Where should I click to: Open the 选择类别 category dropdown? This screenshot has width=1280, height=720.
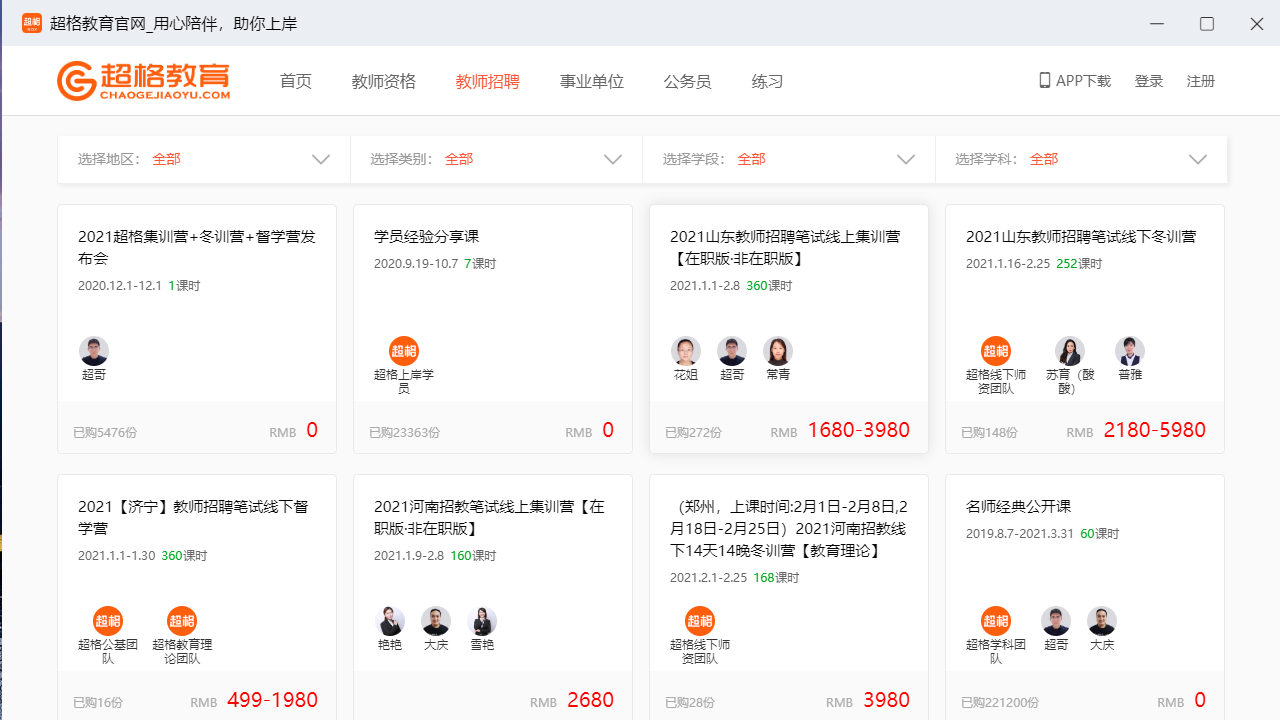coord(612,159)
